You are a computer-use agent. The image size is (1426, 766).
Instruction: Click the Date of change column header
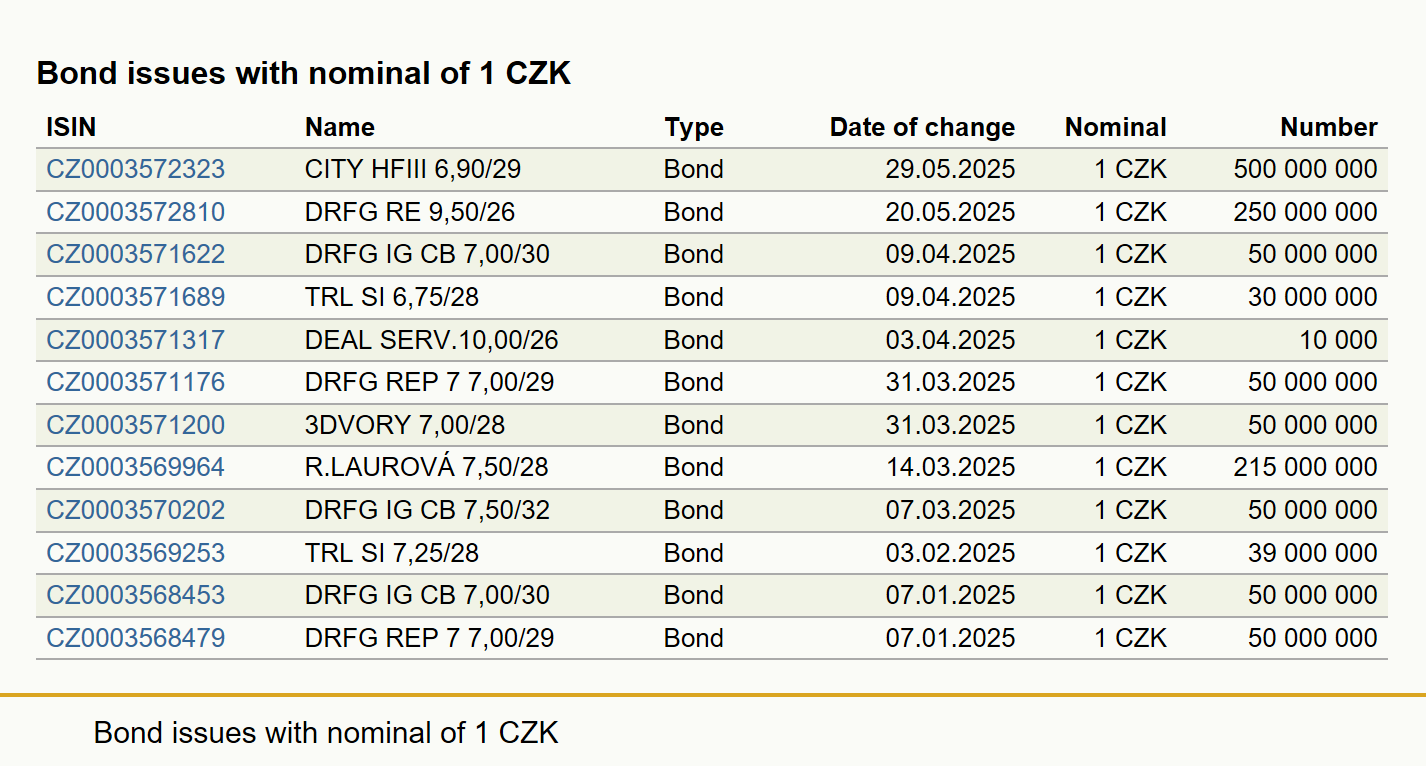coord(922,127)
